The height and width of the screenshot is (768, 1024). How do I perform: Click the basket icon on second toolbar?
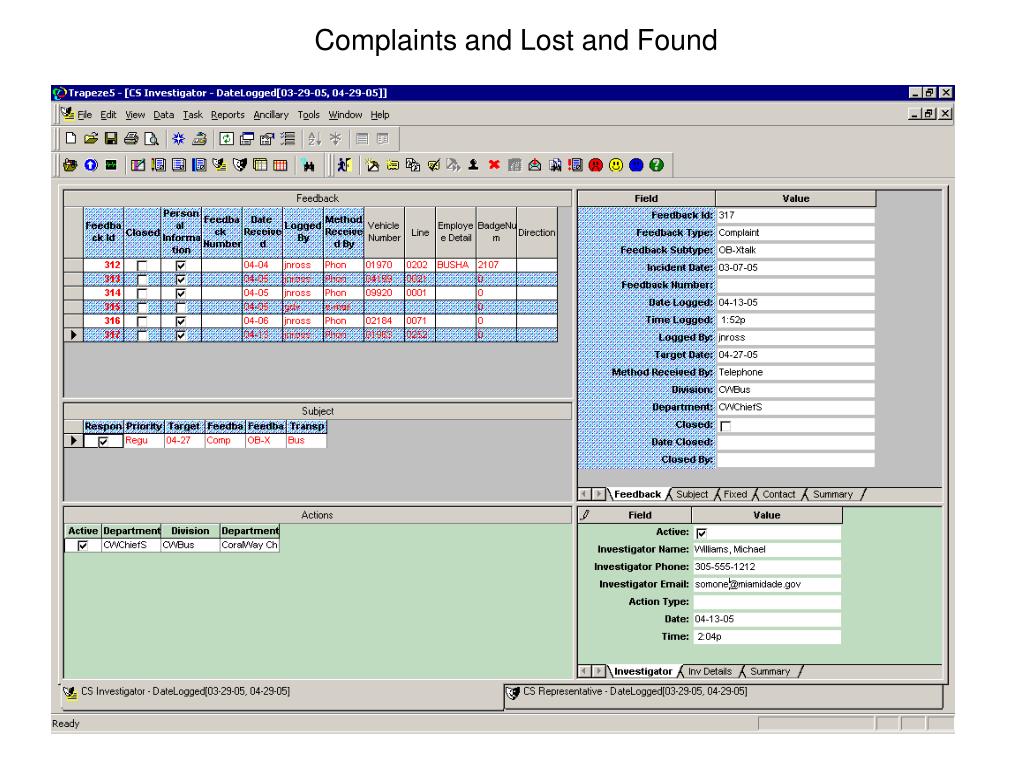pos(70,165)
